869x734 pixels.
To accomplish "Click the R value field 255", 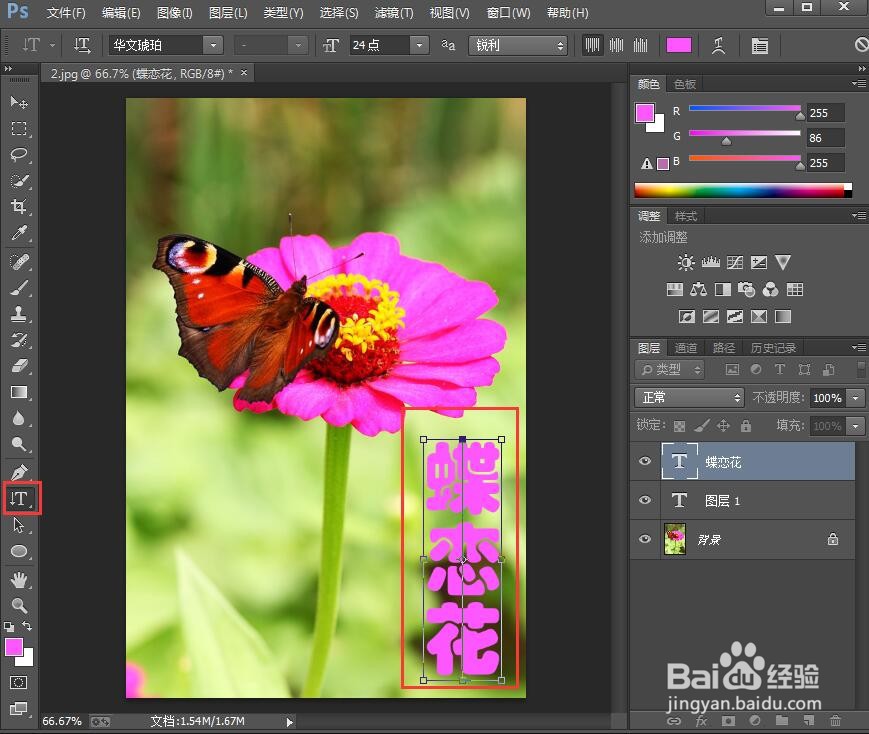I will click(825, 113).
